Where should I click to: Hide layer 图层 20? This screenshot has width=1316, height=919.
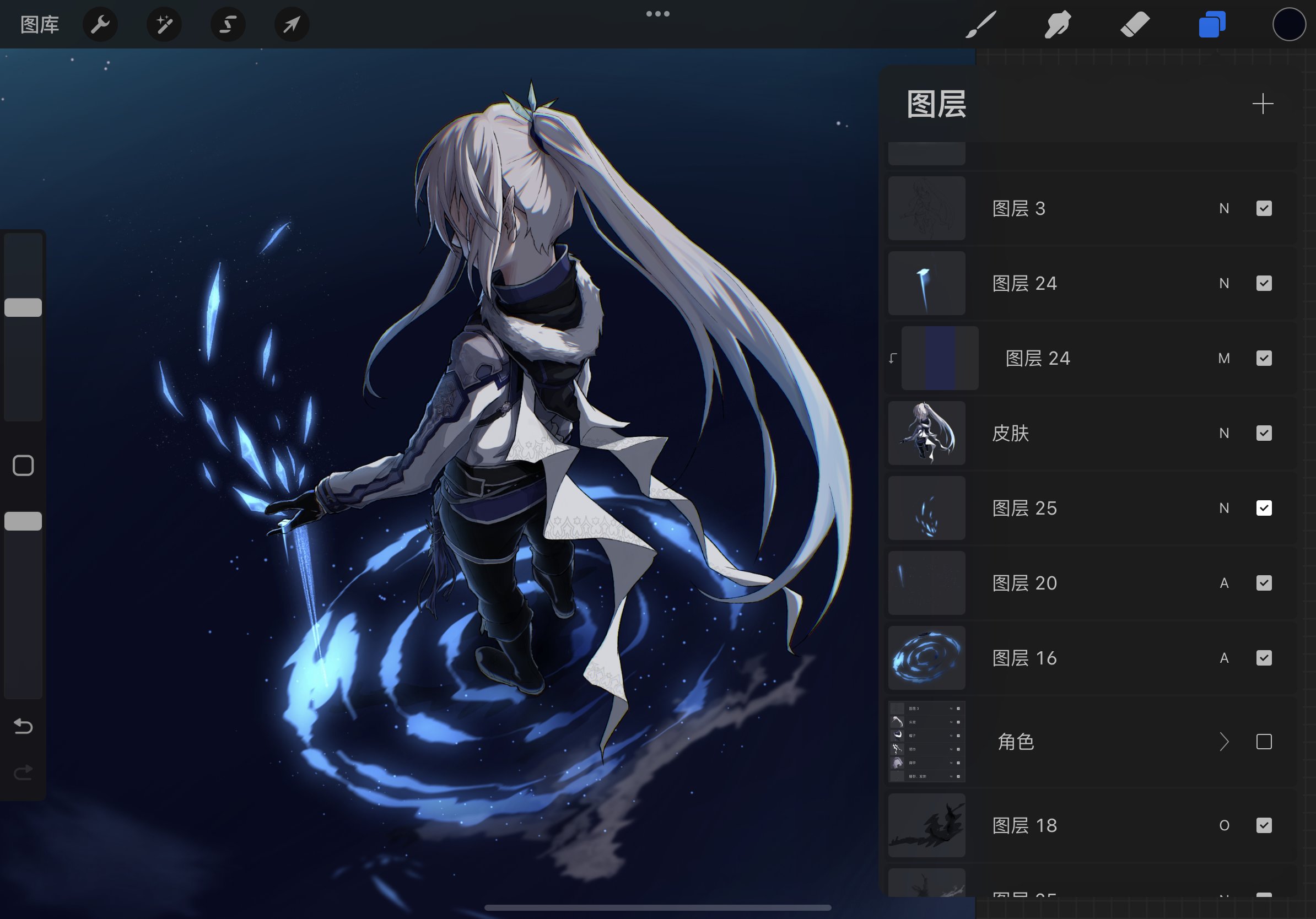[1264, 583]
